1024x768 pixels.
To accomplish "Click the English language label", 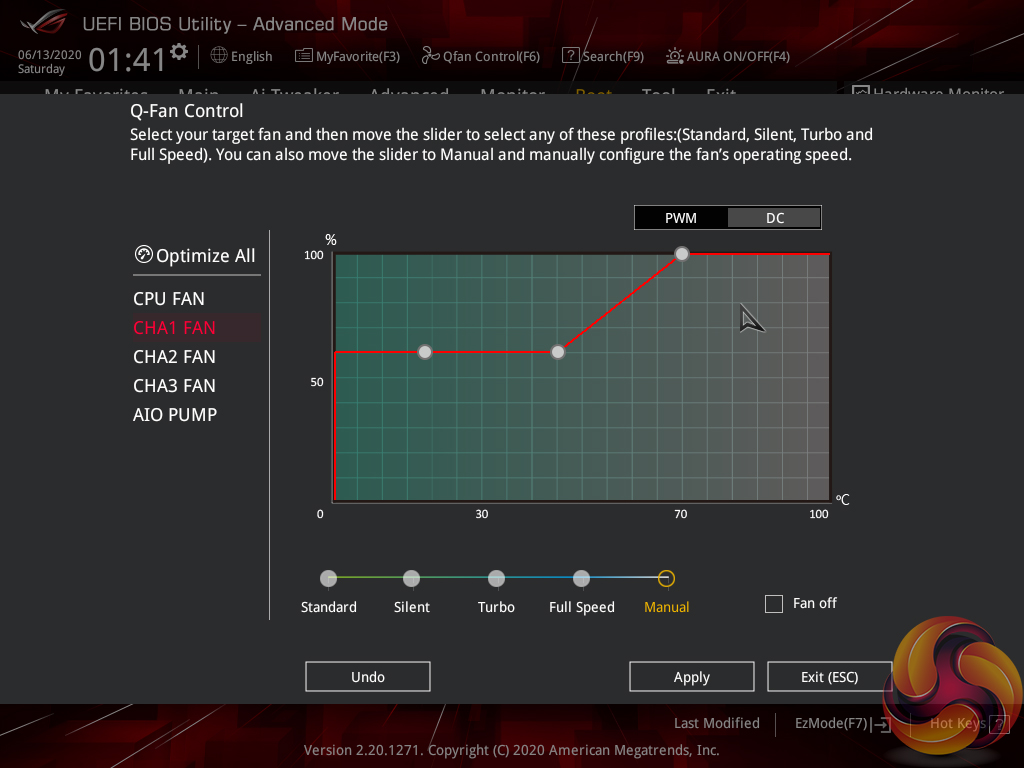I will coord(251,56).
